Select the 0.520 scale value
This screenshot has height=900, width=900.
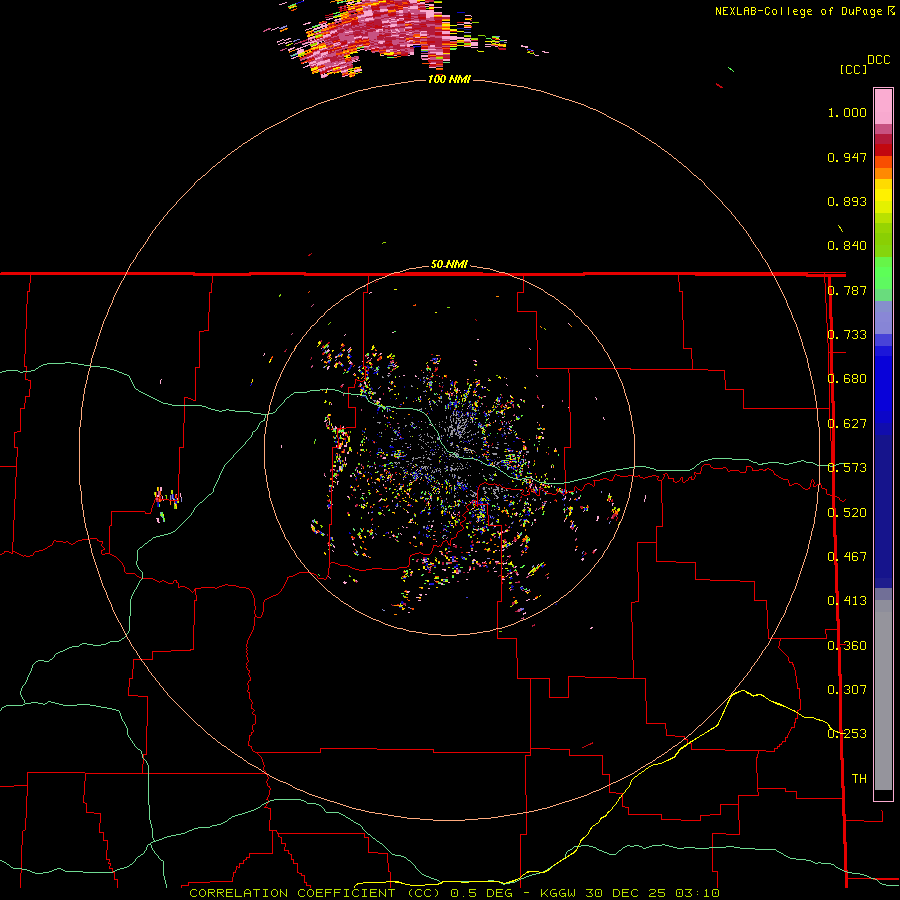(847, 513)
